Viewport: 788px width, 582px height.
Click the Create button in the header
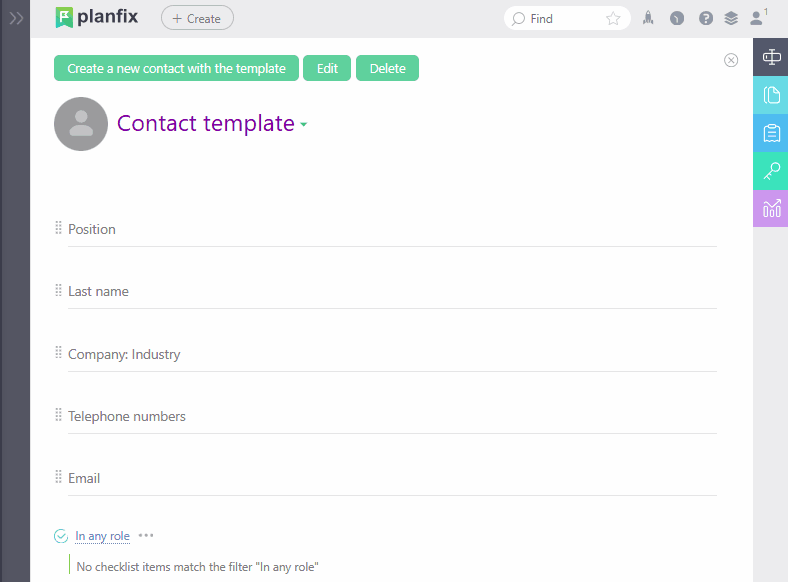(197, 18)
